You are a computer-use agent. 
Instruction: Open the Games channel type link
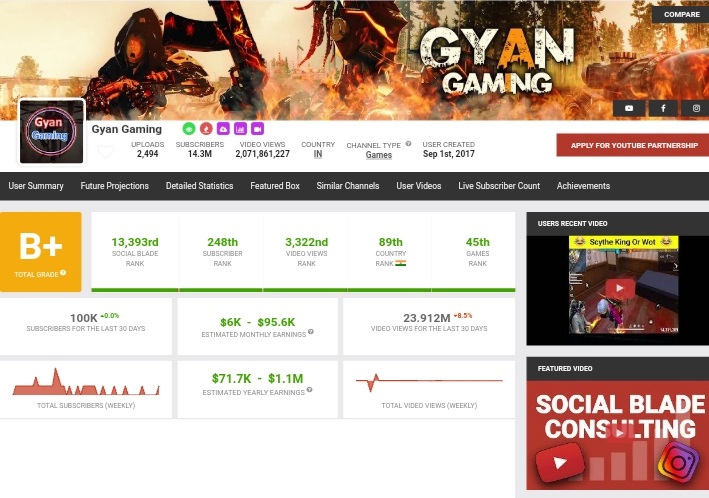click(378, 155)
